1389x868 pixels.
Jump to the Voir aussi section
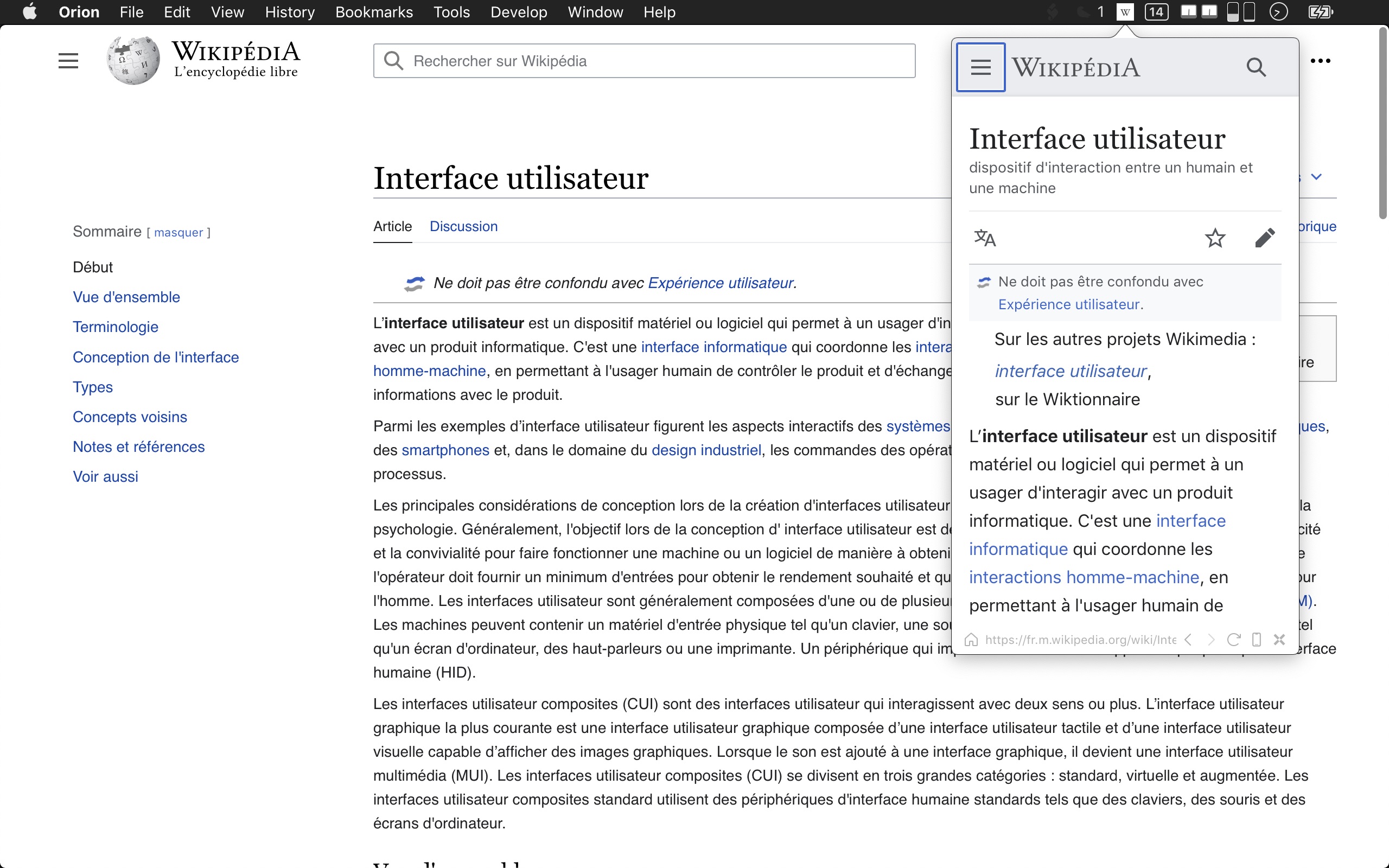tap(106, 476)
